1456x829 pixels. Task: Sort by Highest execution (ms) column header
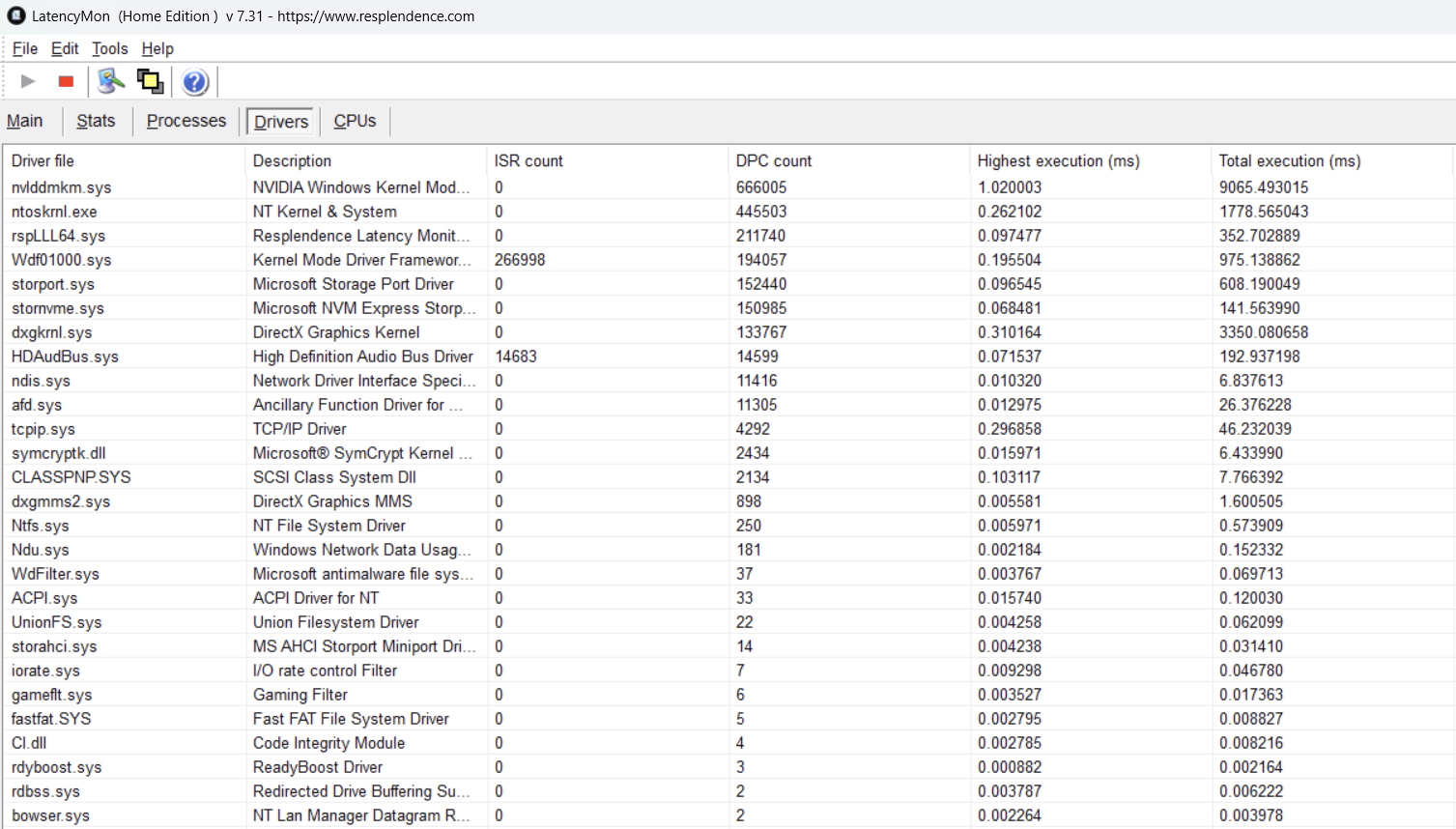pyautogui.click(x=1058, y=161)
